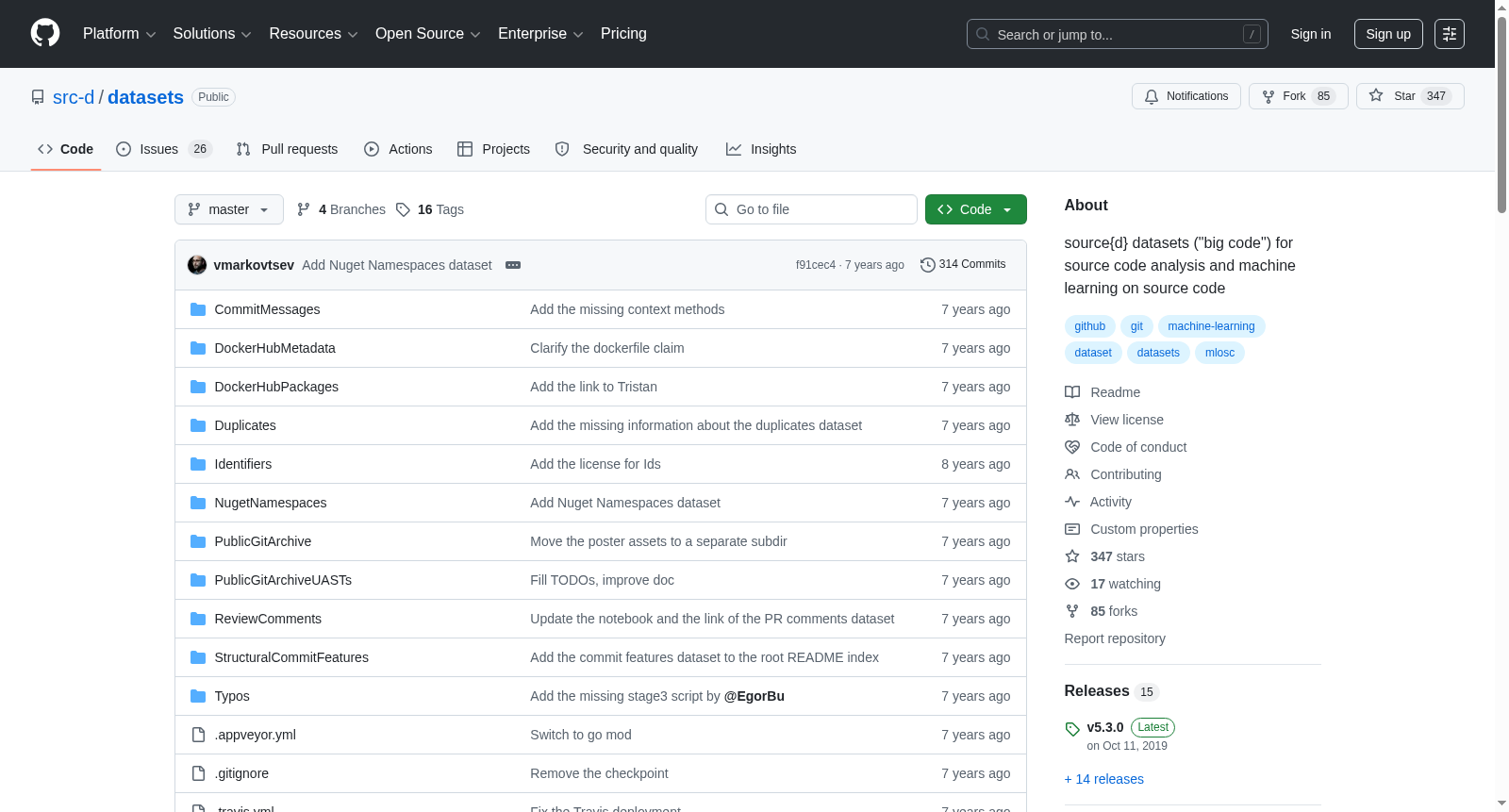Open the StructuralCommitFeatures folder
The image size is (1509, 812).
coord(291,657)
